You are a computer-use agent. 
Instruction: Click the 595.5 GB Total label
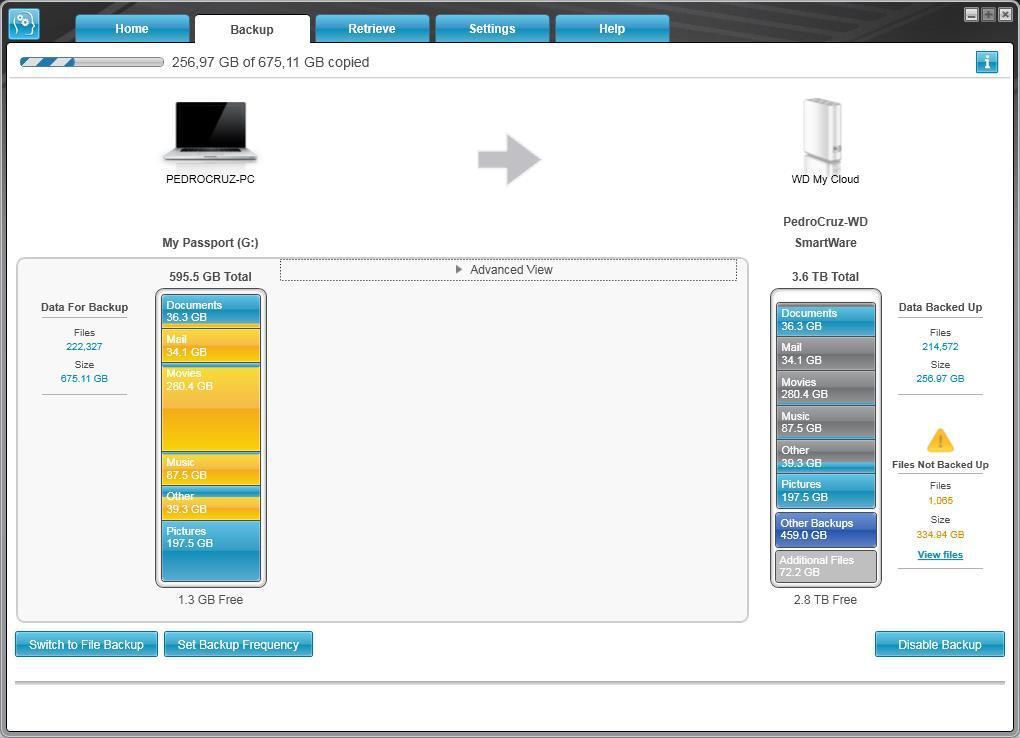click(210, 277)
